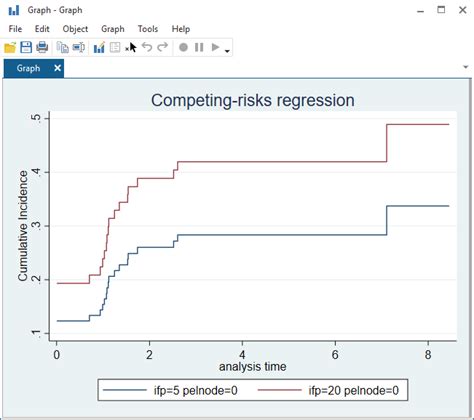Save graph using the floppy disk icon

26,47
